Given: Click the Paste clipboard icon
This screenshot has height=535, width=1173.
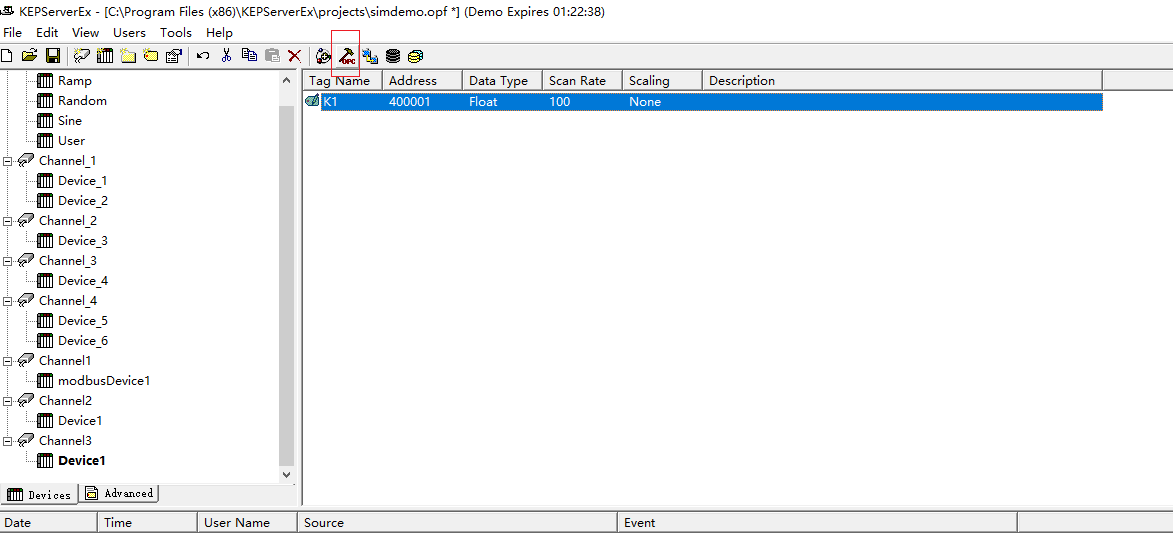Looking at the screenshot, I should pos(273,55).
